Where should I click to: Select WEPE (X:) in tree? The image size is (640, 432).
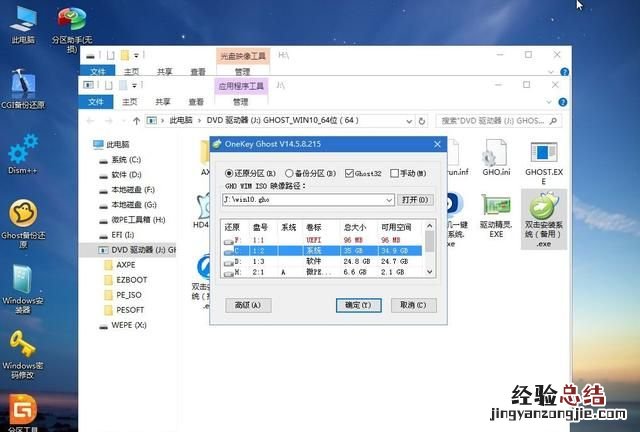click(x=122, y=325)
